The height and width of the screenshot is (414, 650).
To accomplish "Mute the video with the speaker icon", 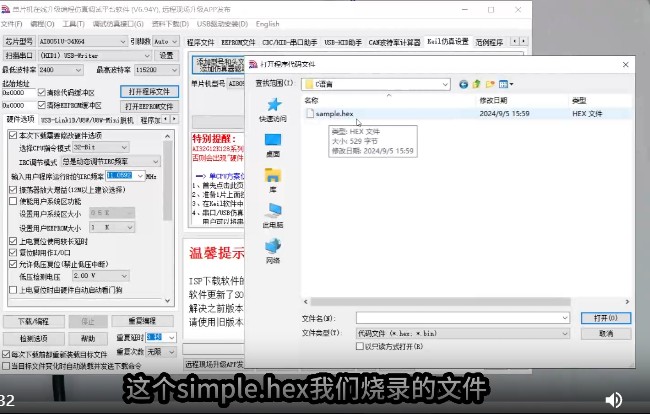I will tap(614, 399).
